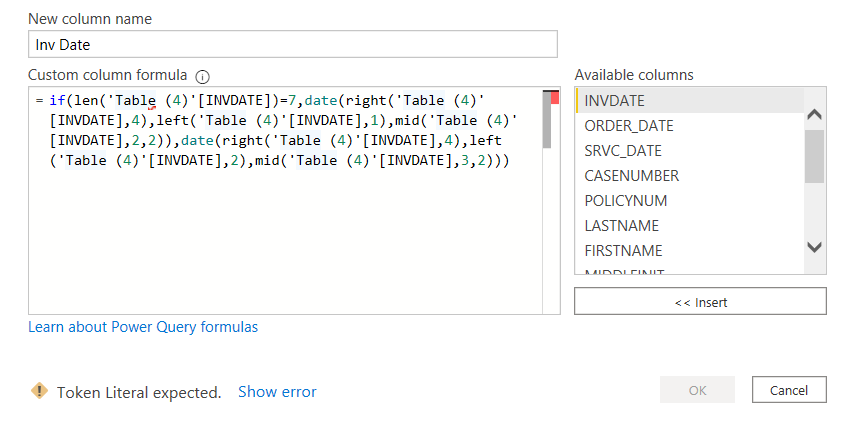
Task: Click the Available columns scrollbar thumb
Action: [814, 156]
